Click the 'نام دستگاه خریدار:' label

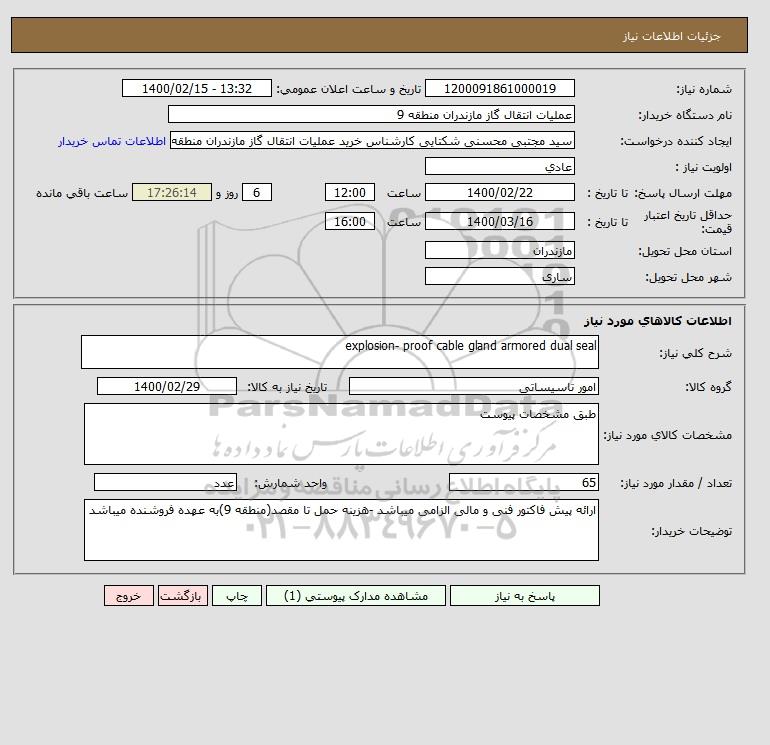685,115
